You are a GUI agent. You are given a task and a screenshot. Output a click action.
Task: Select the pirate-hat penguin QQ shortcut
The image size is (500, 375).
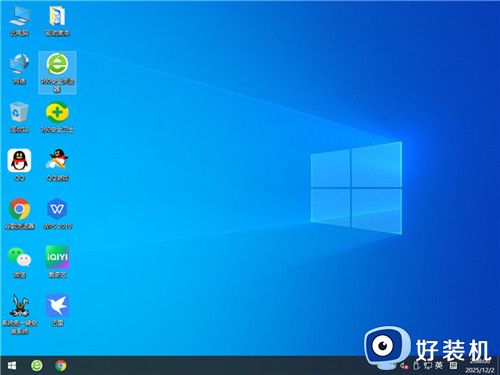(57, 165)
